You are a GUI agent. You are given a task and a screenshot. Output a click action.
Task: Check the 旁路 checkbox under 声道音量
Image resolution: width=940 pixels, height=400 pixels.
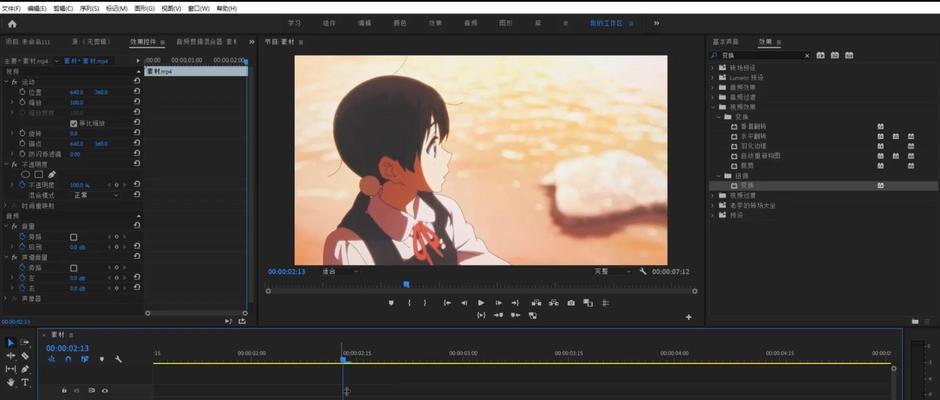(74, 267)
